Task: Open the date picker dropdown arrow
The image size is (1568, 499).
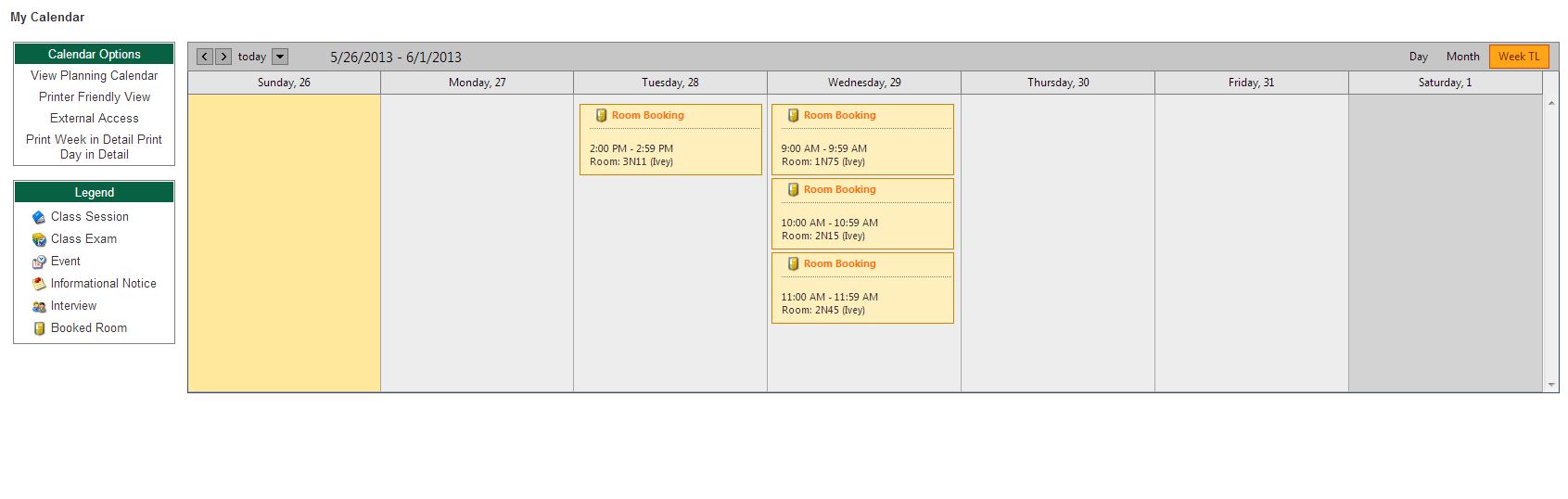Action: (x=280, y=57)
